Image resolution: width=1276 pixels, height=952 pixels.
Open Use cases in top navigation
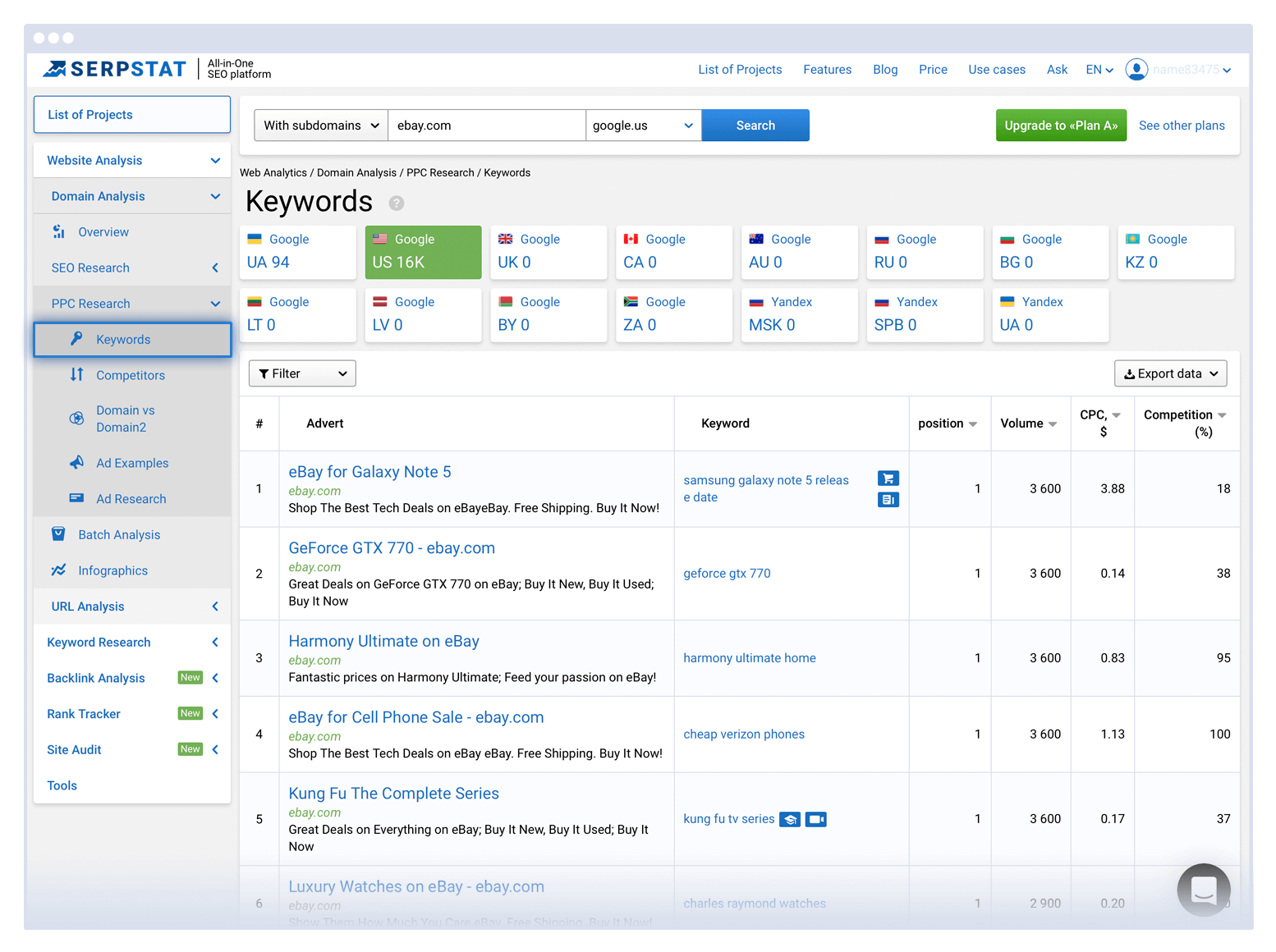997,70
